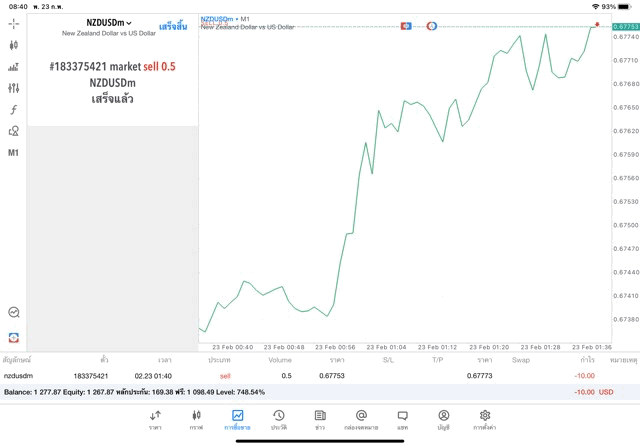Click the battery 93% status indicator

click(616, 7)
